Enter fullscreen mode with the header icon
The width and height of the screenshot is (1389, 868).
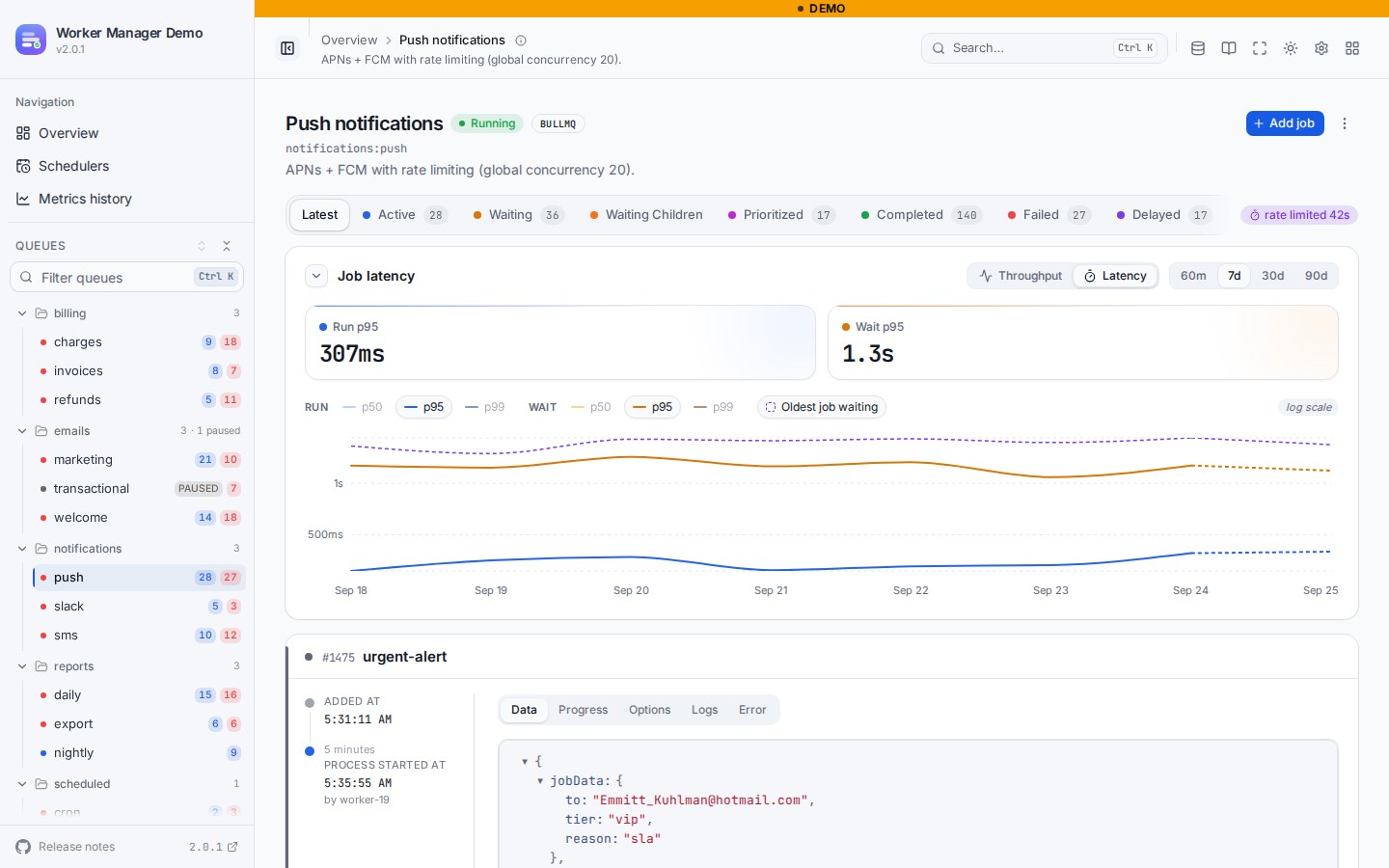click(x=1260, y=48)
